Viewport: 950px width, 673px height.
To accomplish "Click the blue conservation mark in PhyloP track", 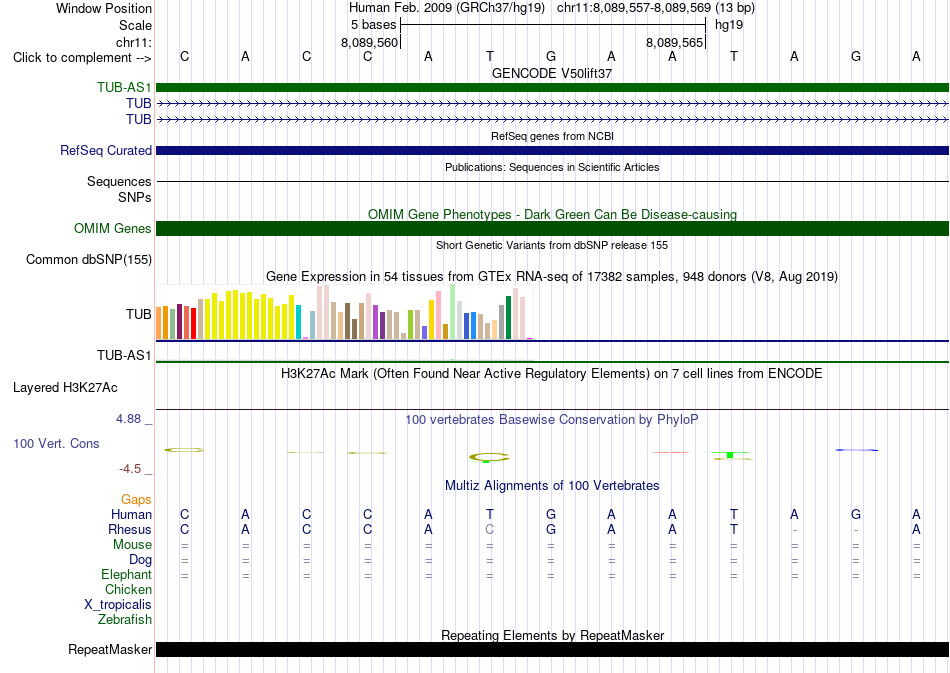I will 857,450.
